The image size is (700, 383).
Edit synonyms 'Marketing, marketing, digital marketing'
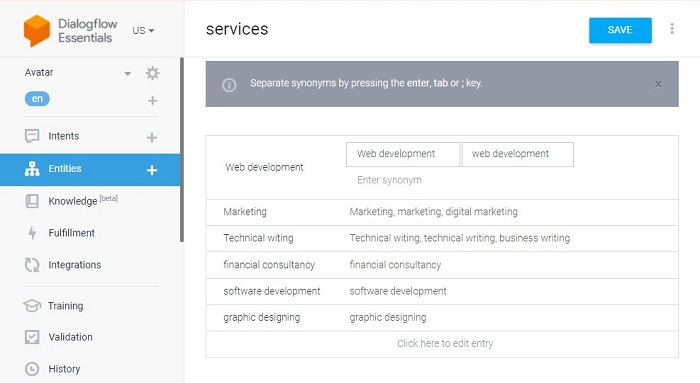click(433, 212)
